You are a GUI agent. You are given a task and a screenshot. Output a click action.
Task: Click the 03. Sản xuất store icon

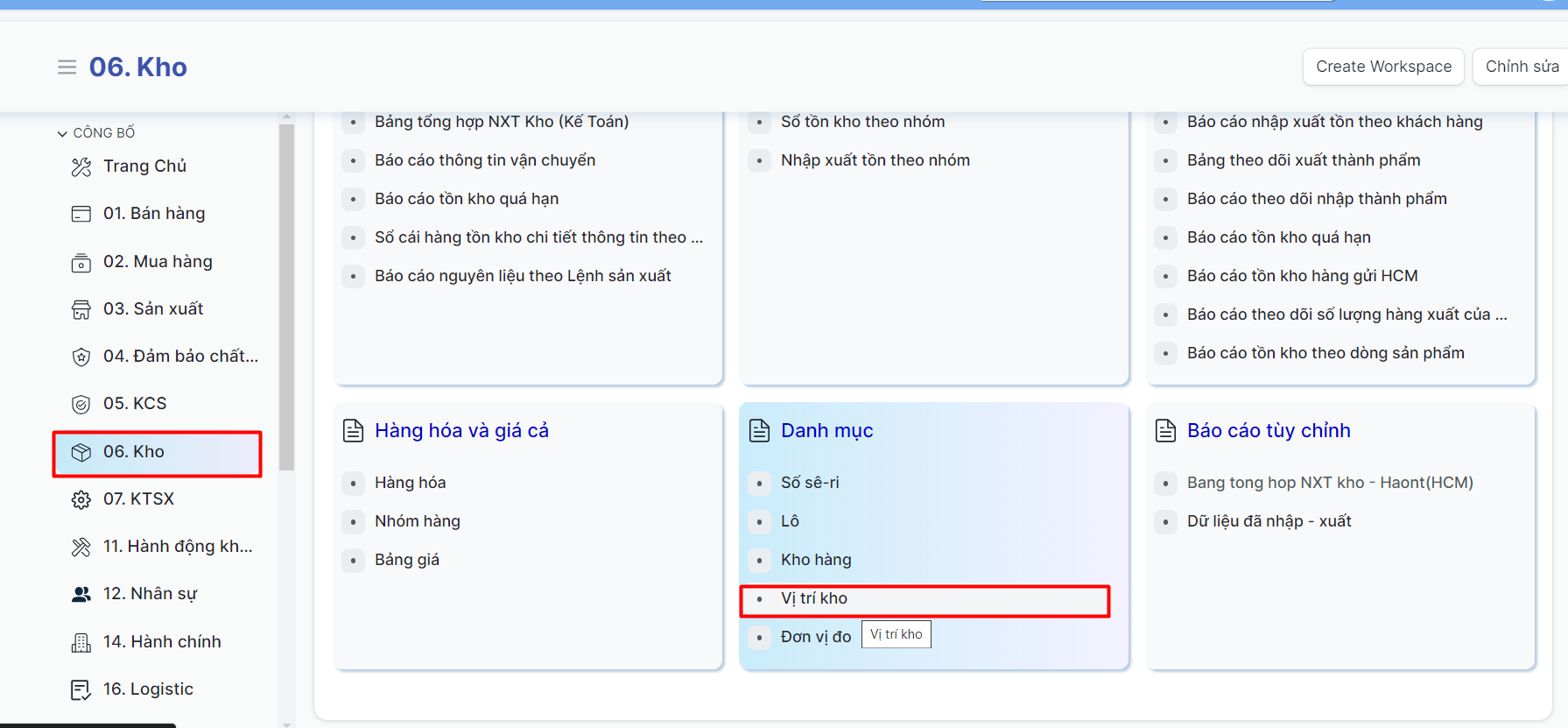pos(81,309)
